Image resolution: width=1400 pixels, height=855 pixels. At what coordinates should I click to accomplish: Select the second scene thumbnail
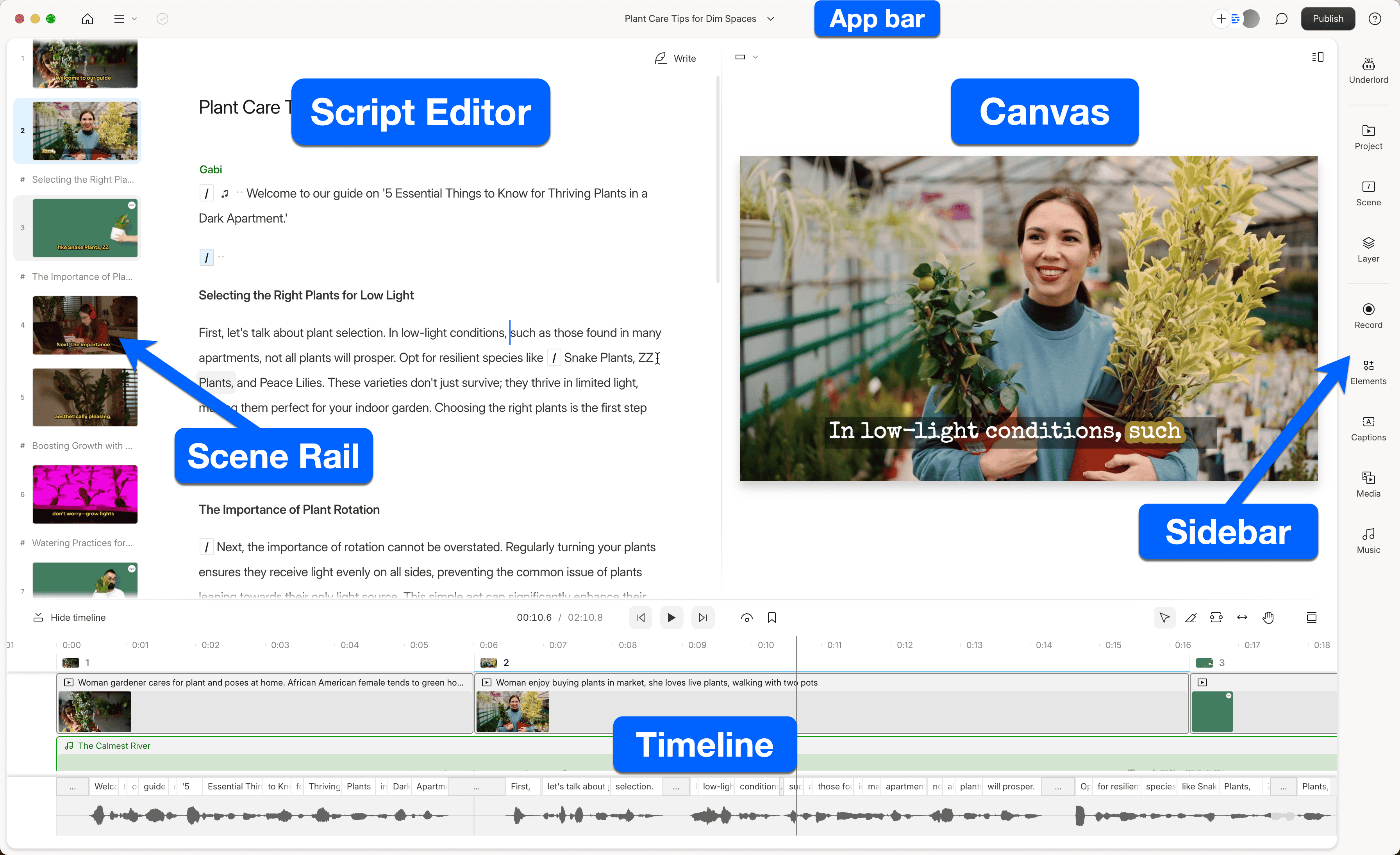pos(85,131)
